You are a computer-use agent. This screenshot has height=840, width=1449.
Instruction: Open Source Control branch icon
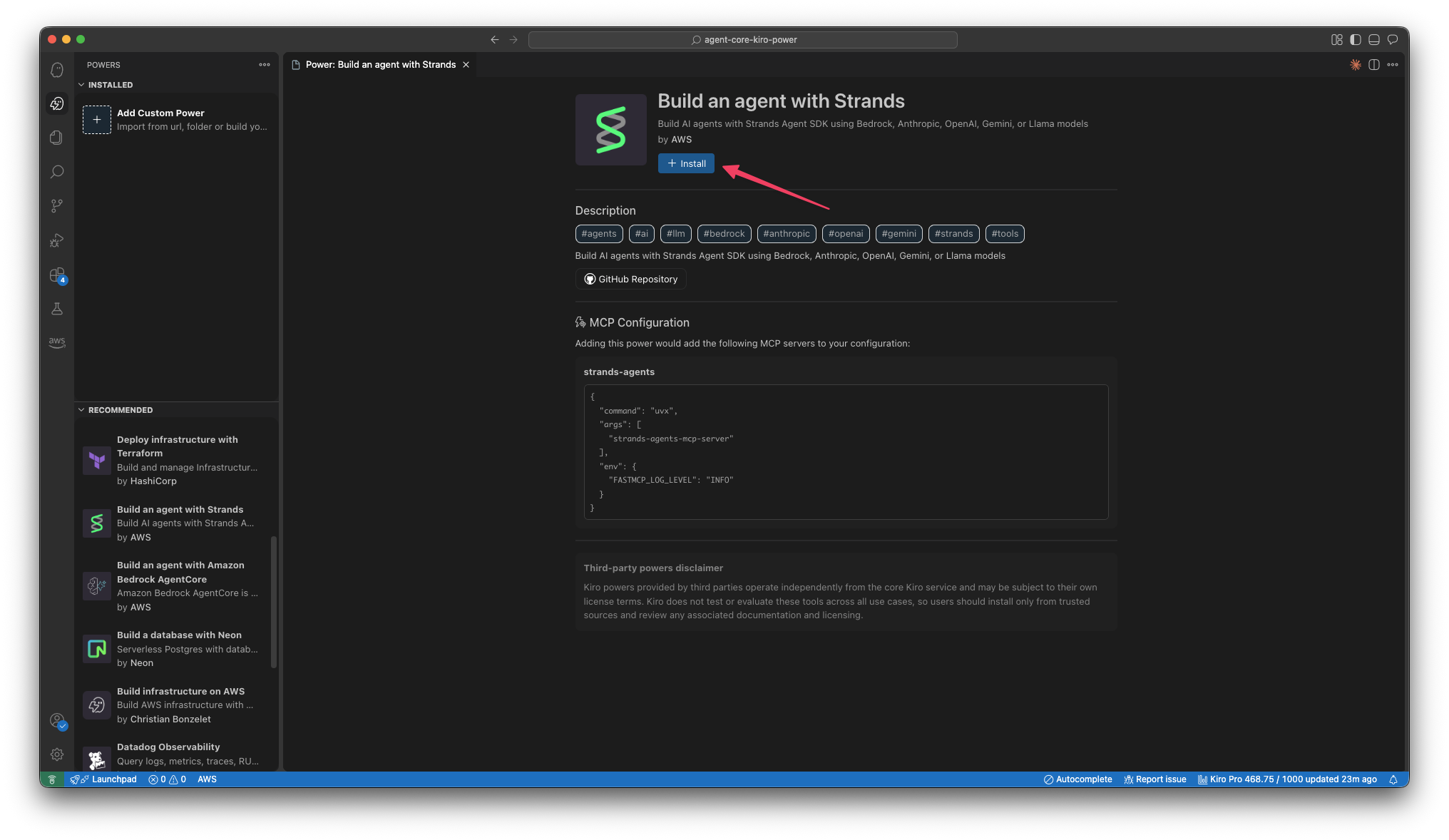[57, 206]
